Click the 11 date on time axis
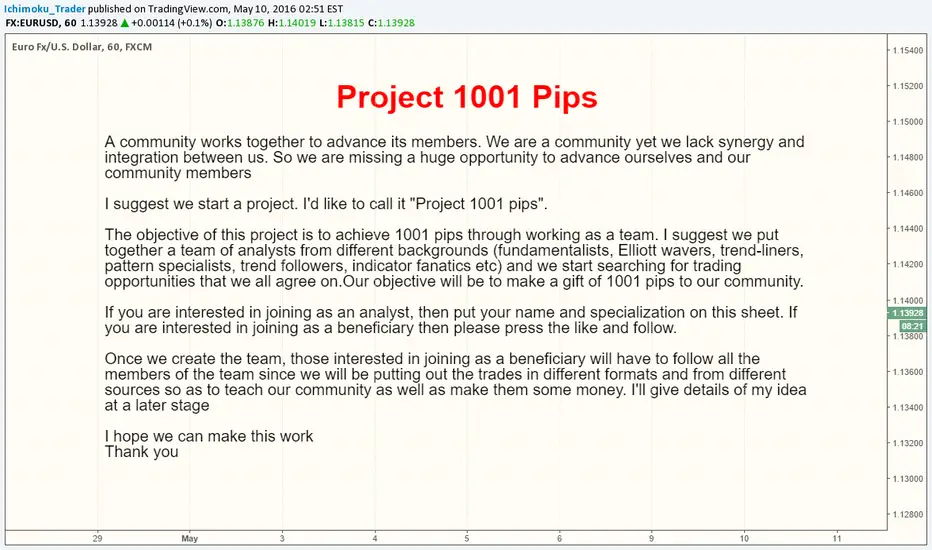This screenshot has width=932, height=550. coord(837,538)
